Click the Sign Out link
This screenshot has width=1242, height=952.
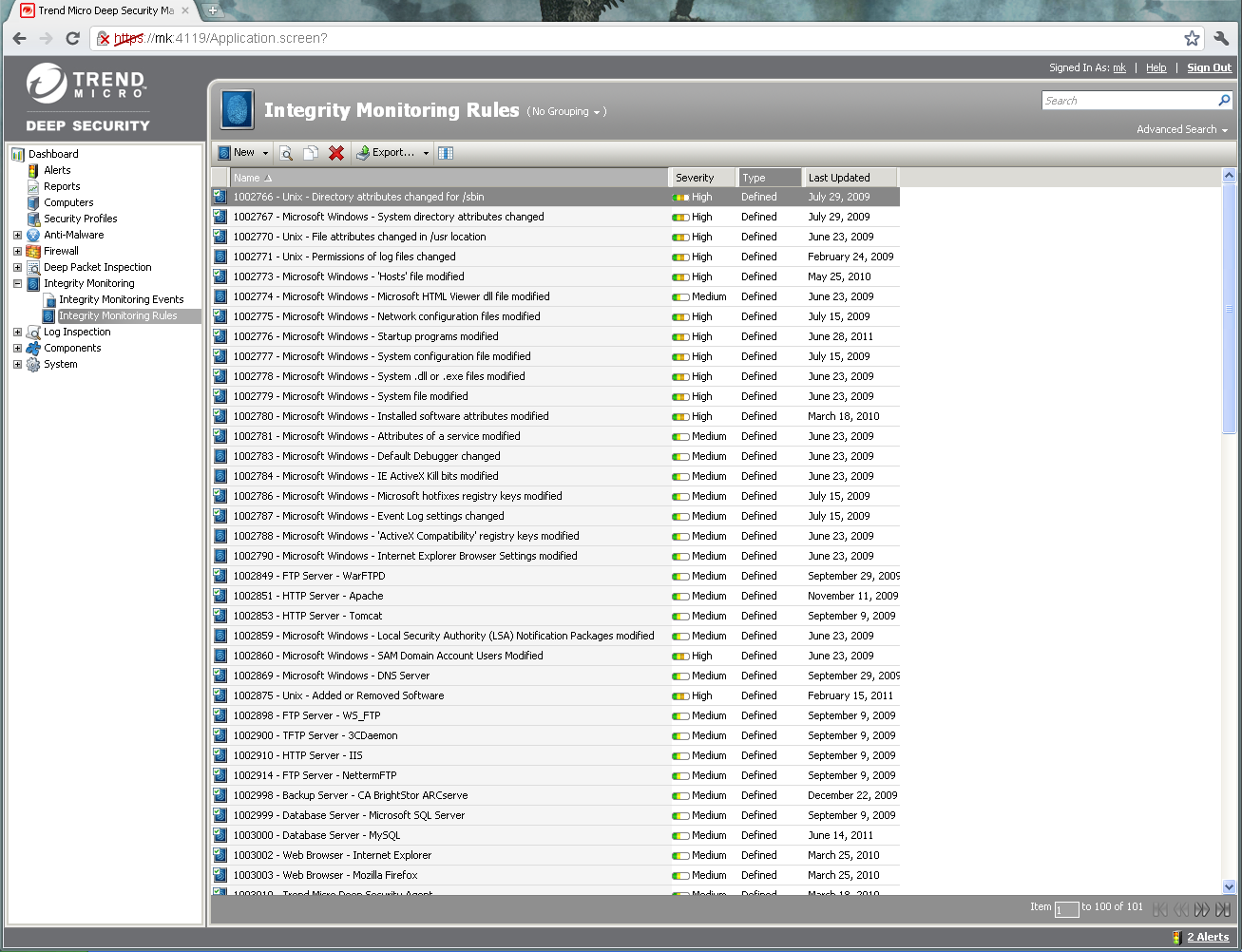(x=1209, y=68)
